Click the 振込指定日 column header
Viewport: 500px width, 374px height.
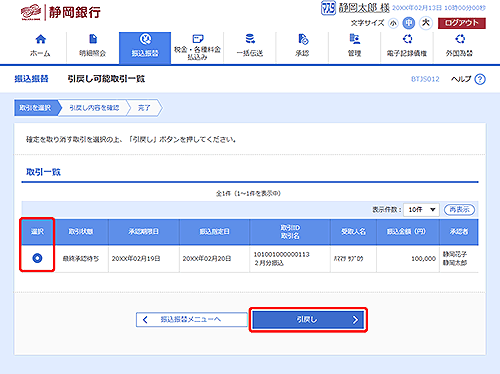pyautogui.click(x=214, y=232)
